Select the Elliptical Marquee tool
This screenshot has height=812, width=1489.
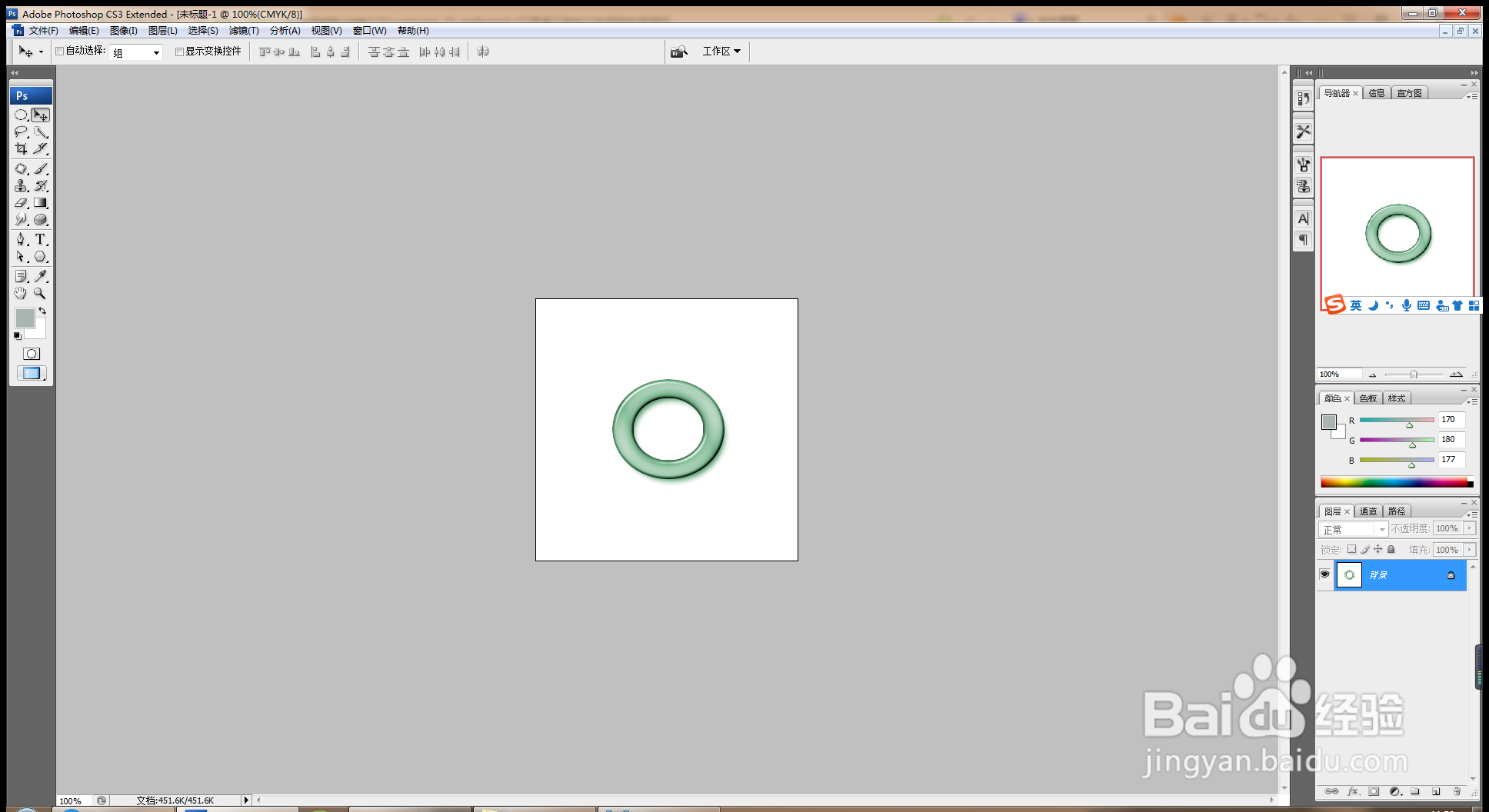(x=22, y=115)
